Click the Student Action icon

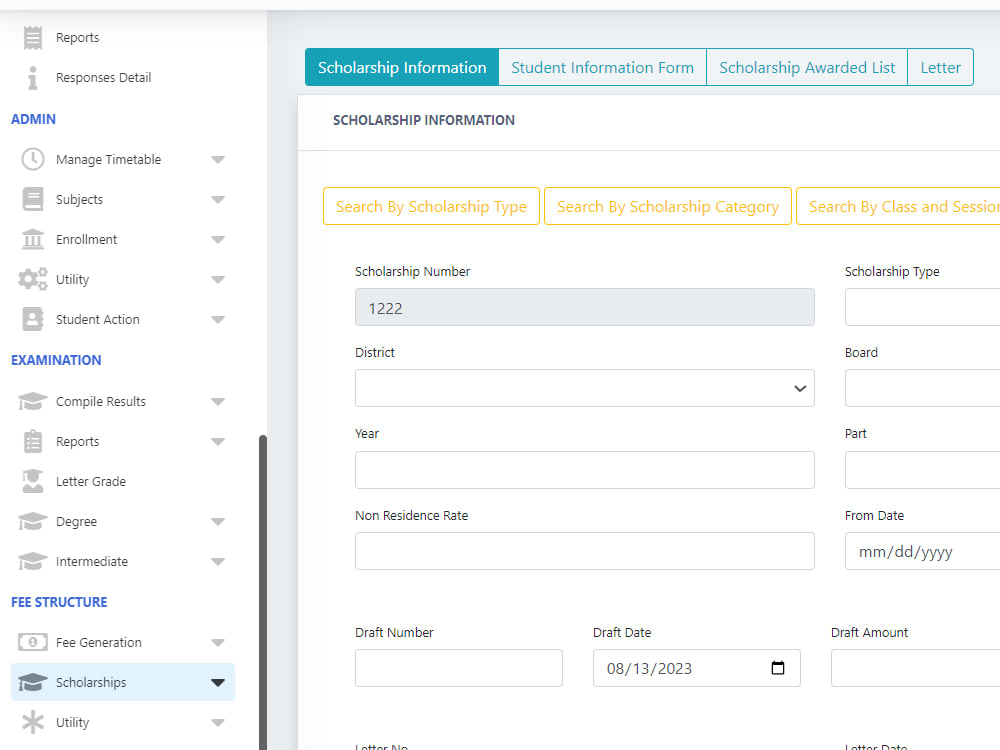point(32,319)
